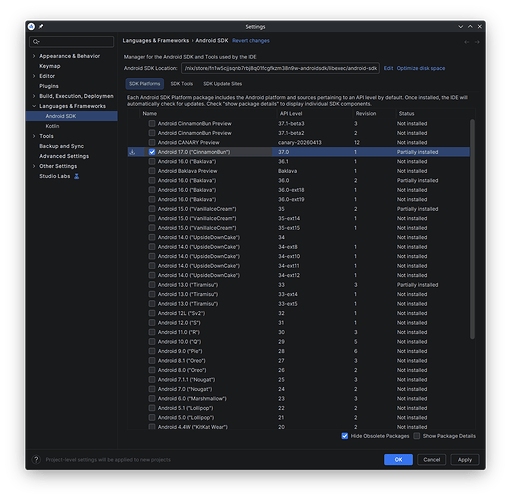This screenshot has height=500, width=510.
Task: Focus the settings search field
Action: [72, 42]
